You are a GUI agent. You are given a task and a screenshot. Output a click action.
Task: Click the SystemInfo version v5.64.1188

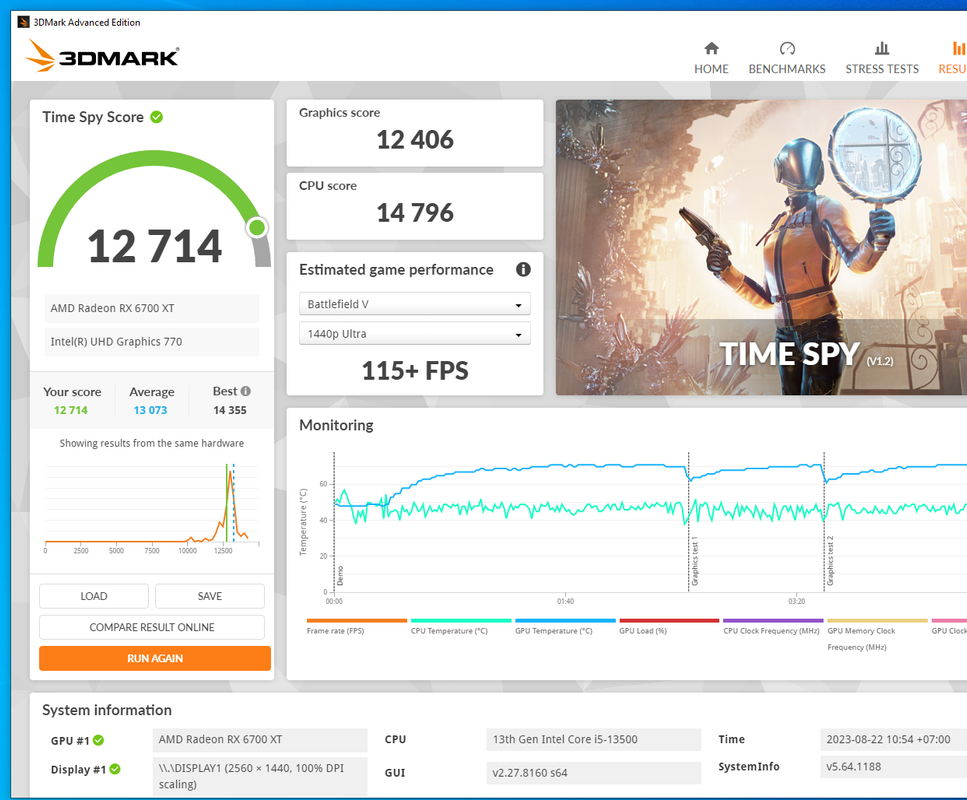pyautogui.click(x=894, y=767)
